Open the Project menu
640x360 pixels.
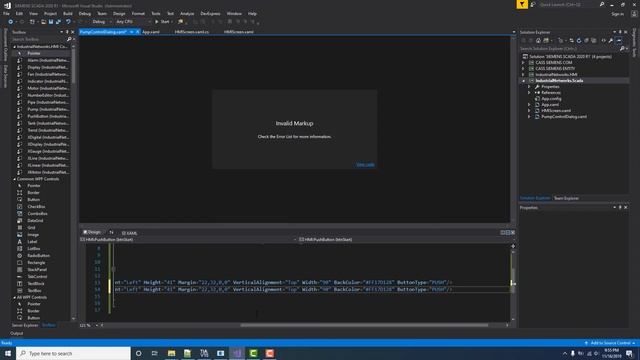click(x=50, y=14)
